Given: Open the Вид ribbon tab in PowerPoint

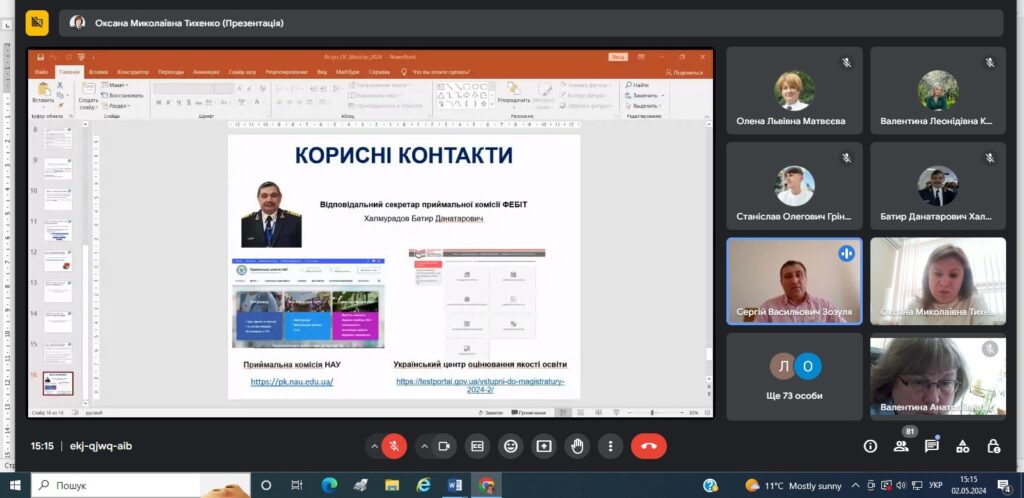Looking at the screenshot, I should [x=322, y=72].
